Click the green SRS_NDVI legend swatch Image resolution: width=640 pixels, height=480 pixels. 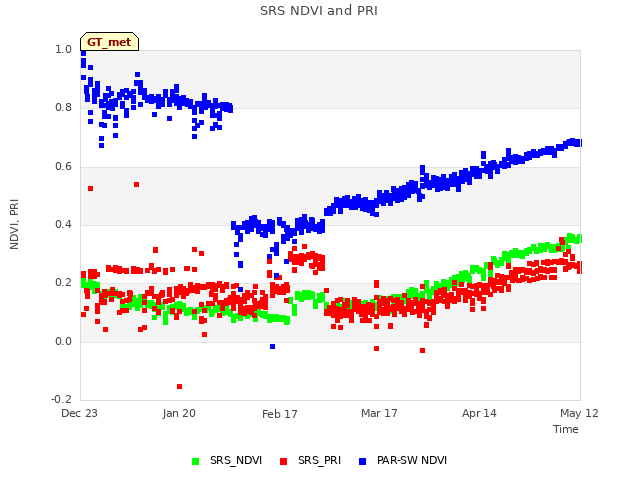(196, 461)
